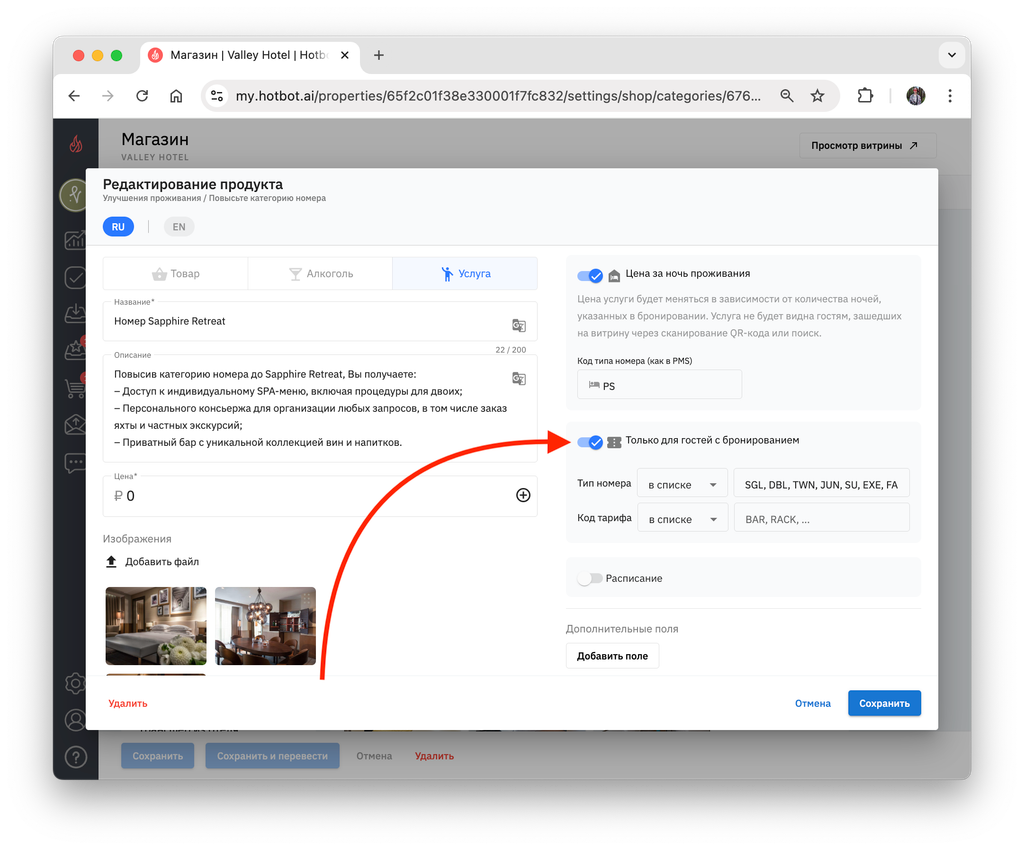The width and height of the screenshot is (1024, 850).
Task: Open Код тарифа 'в списке' dropdown
Action: coord(682,519)
